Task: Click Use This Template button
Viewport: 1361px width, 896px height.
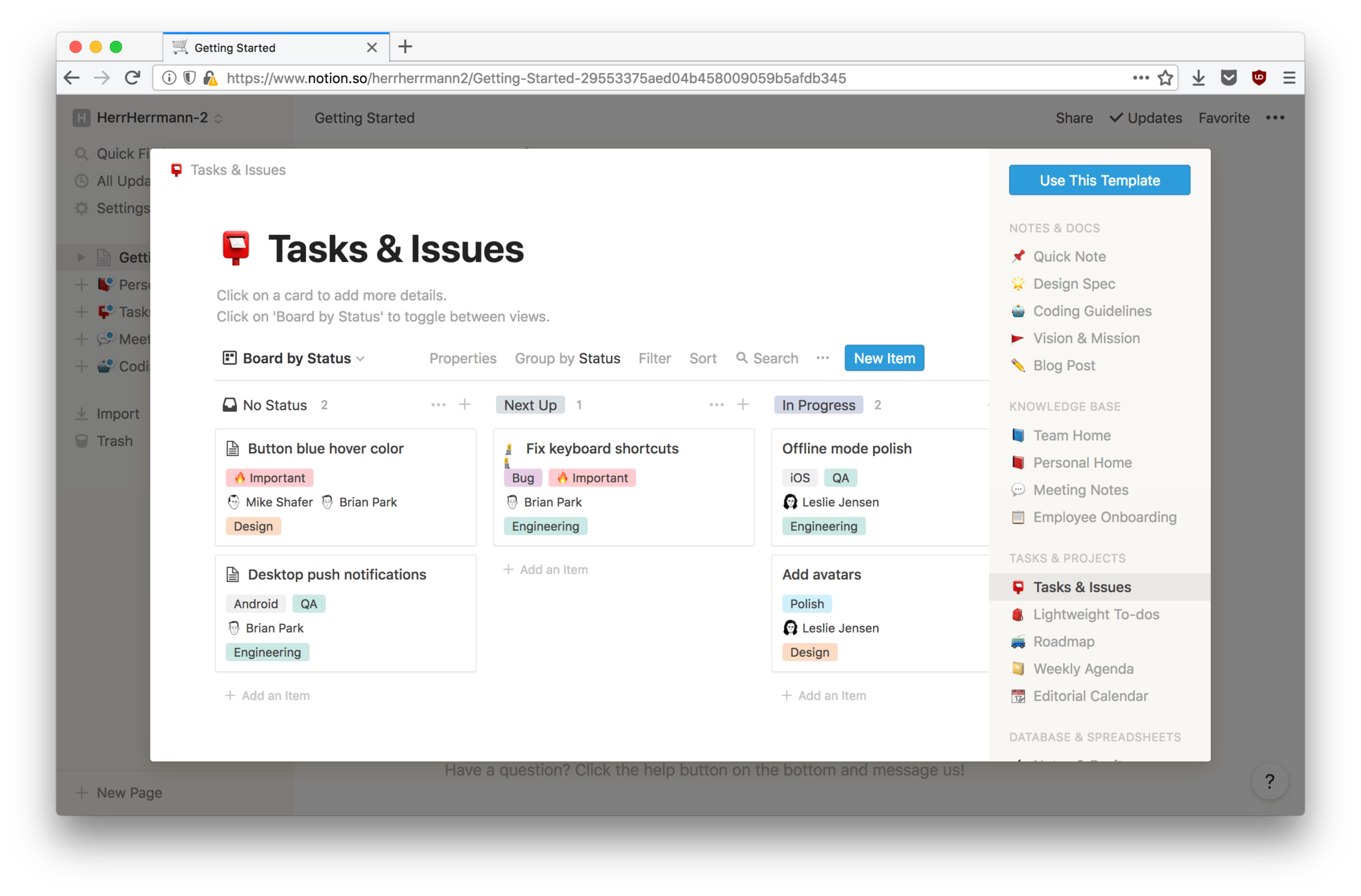Action: point(1099,181)
